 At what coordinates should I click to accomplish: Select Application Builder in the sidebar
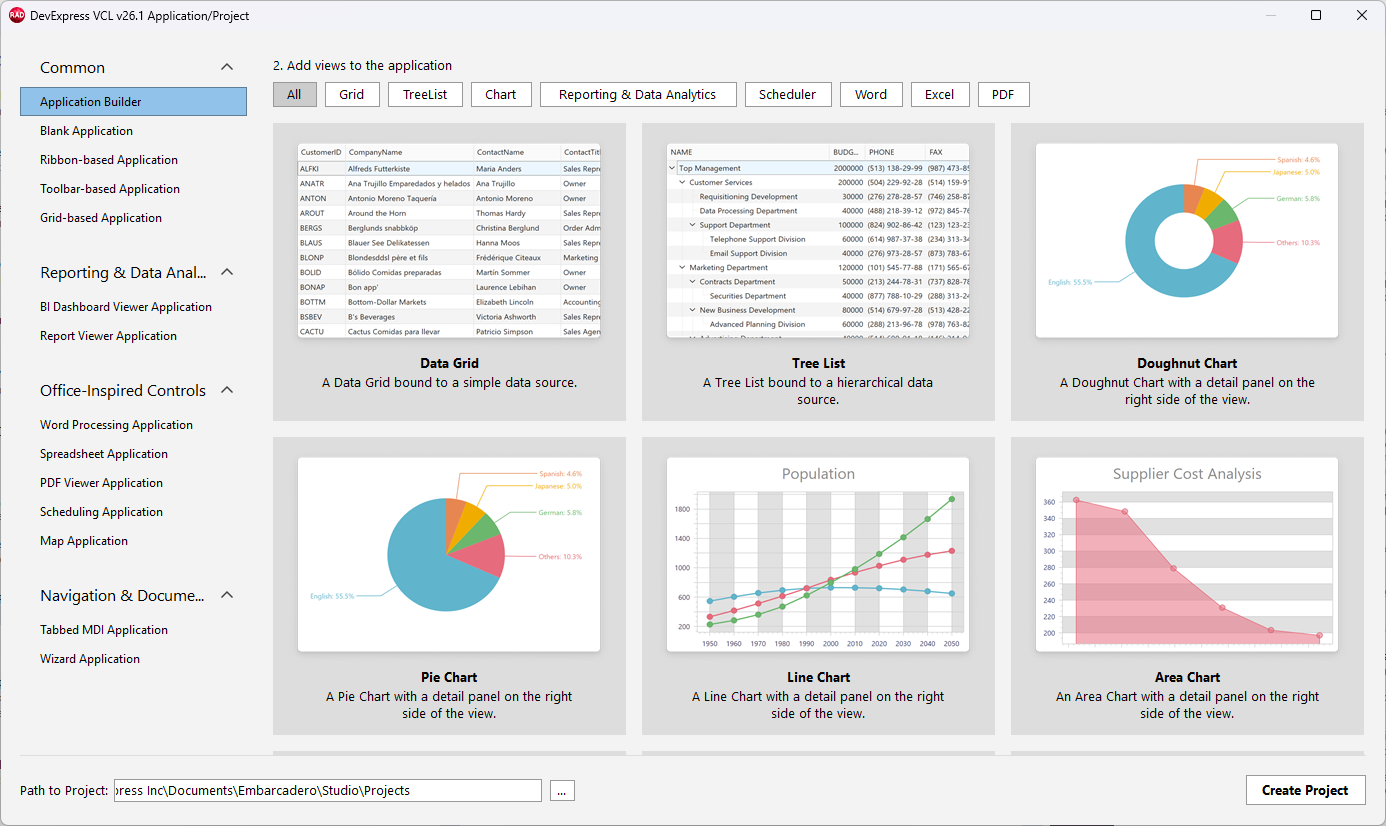click(133, 102)
